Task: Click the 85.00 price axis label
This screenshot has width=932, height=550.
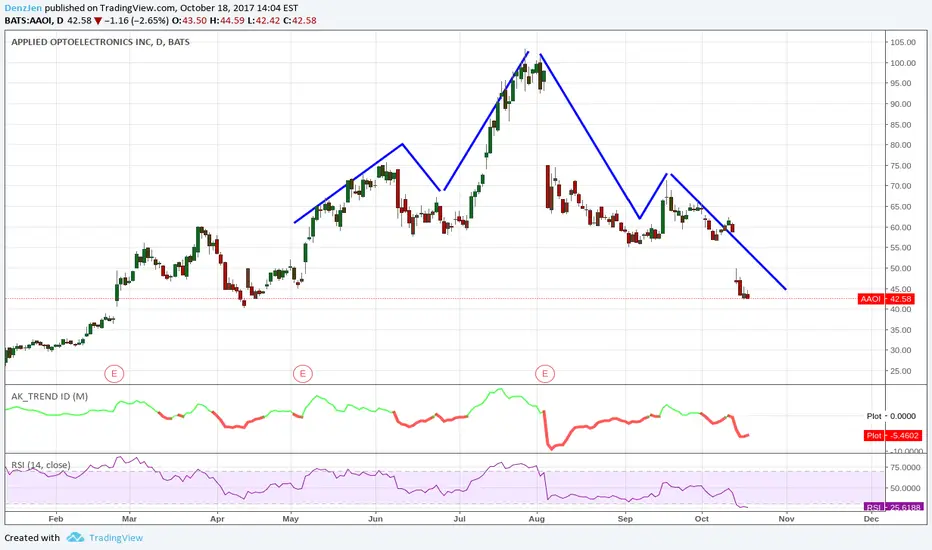Action: coord(902,125)
